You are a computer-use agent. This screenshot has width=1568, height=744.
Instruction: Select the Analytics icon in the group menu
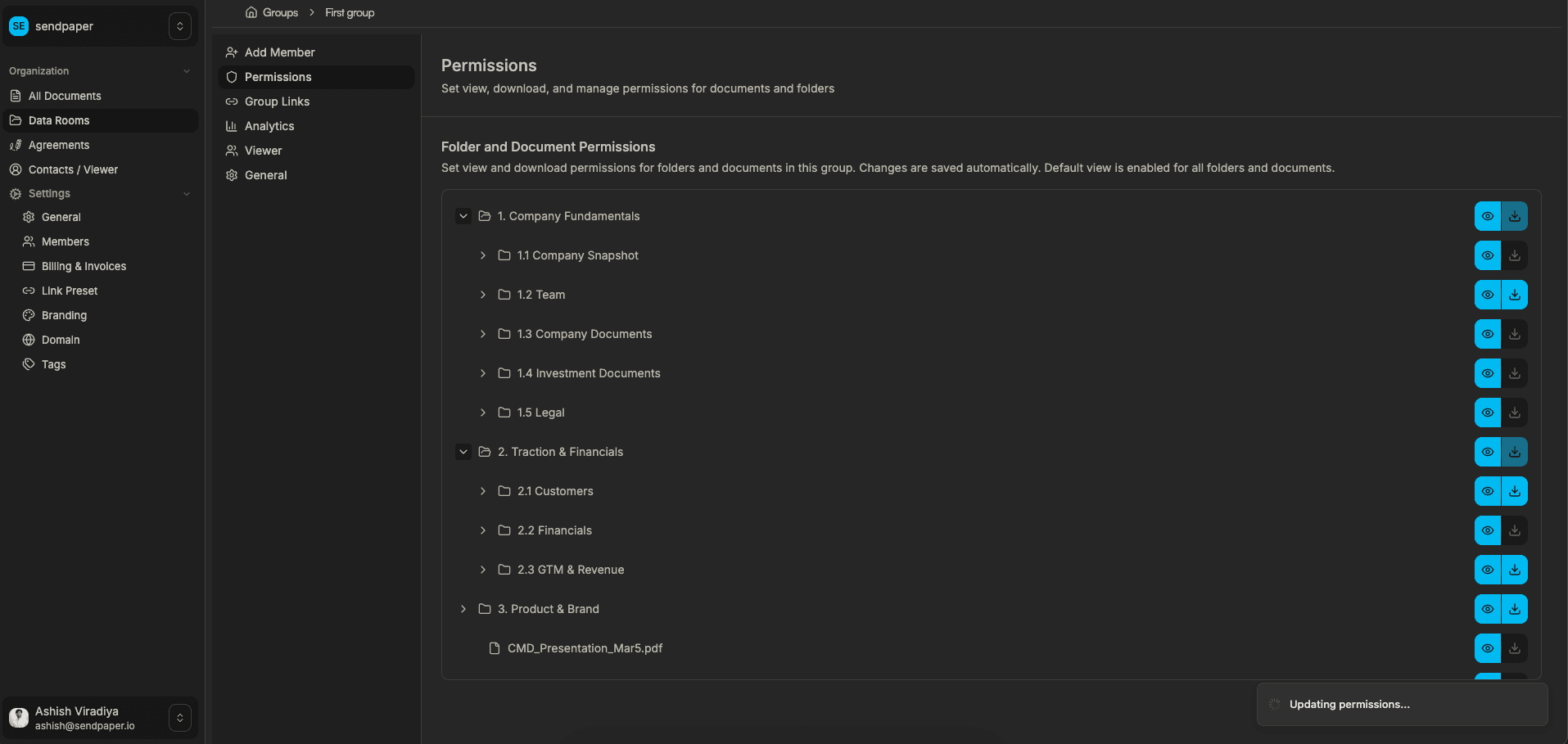click(232, 126)
